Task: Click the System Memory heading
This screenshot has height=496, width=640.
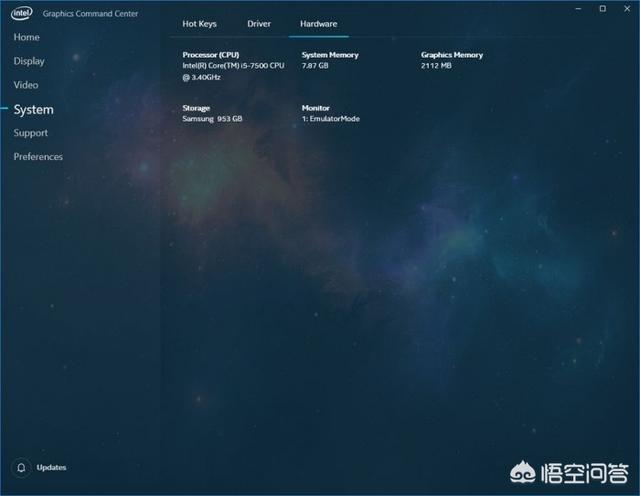Action: 330,55
